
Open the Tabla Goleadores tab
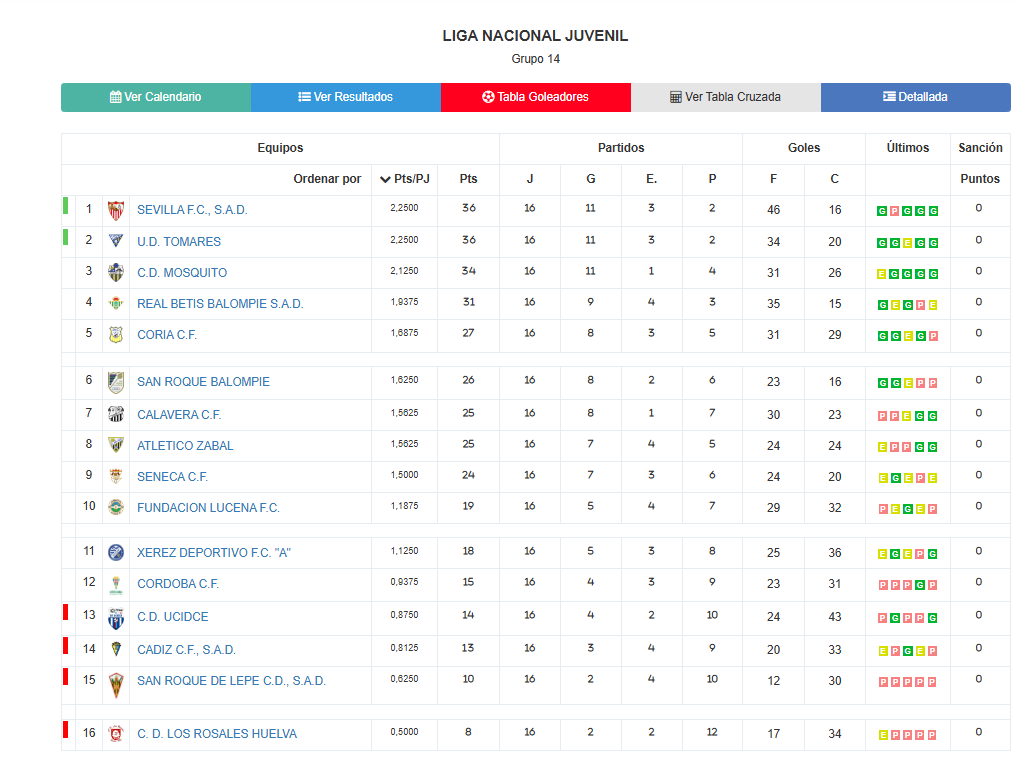pos(536,97)
